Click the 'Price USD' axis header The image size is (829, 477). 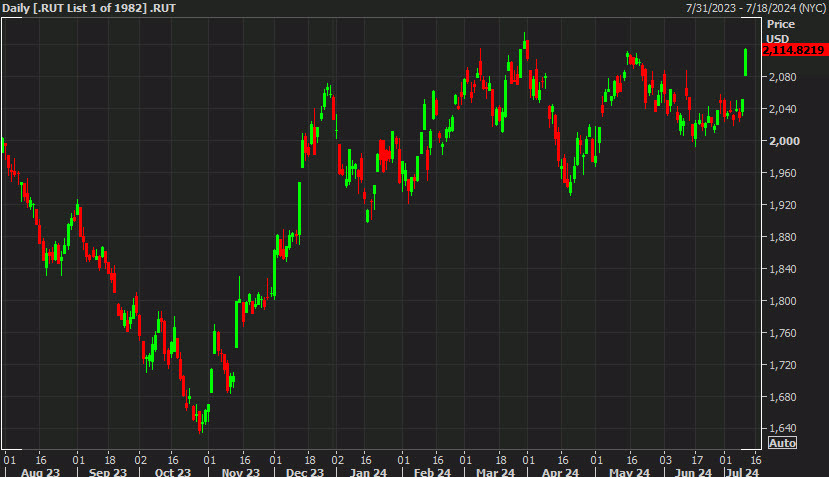pyautogui.click(x=780, y=31)
